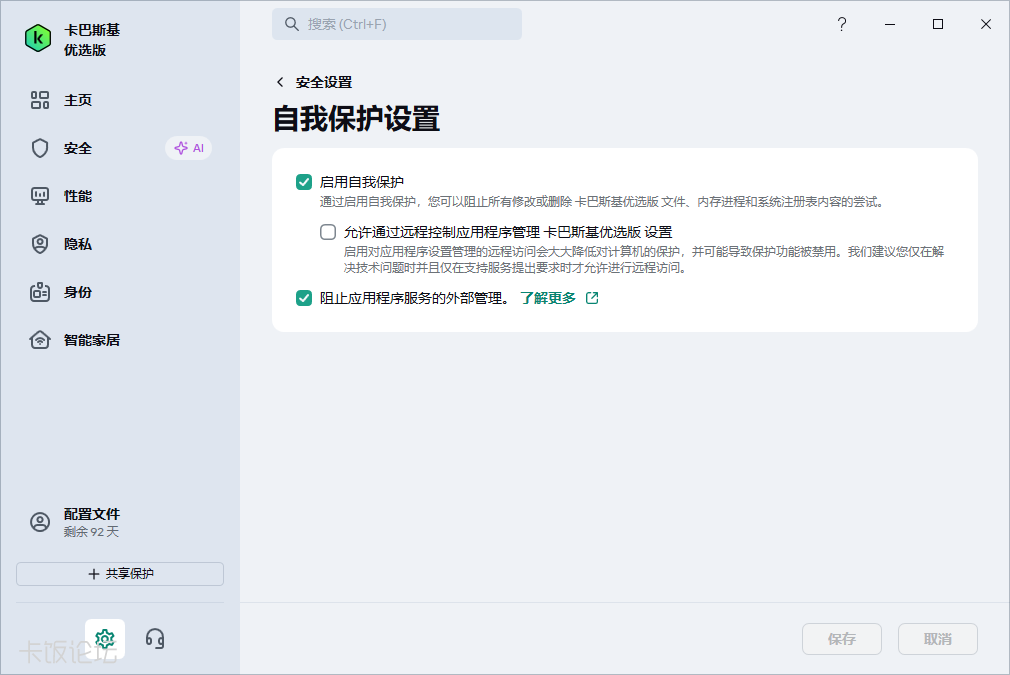Viewport: 1010px width, 675px height.
Task: Click the external link icon beside 了解更多
Action: click(x=592, y=298)
